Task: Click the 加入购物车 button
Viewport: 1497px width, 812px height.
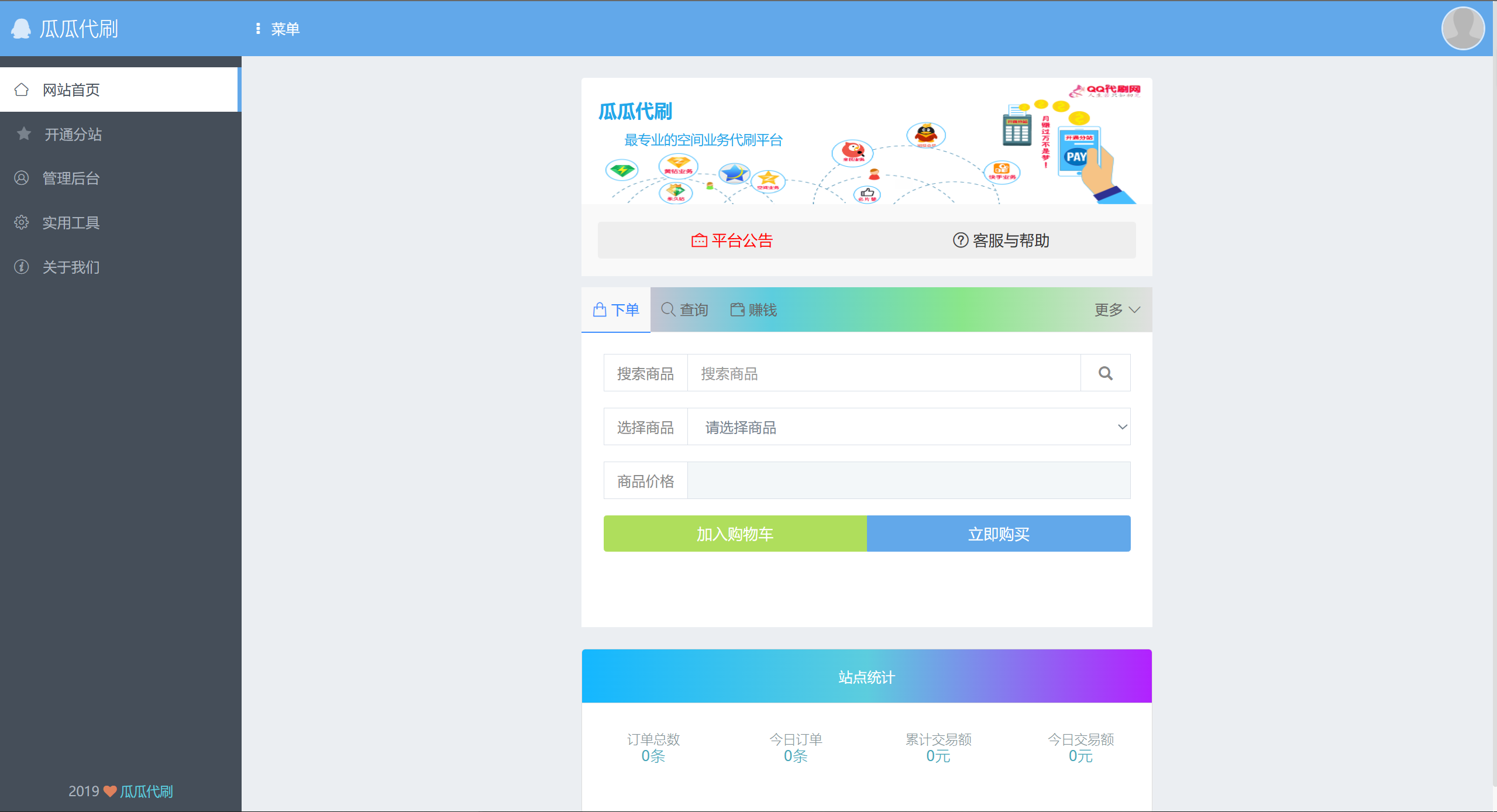Action: click(x=735, y=534)
